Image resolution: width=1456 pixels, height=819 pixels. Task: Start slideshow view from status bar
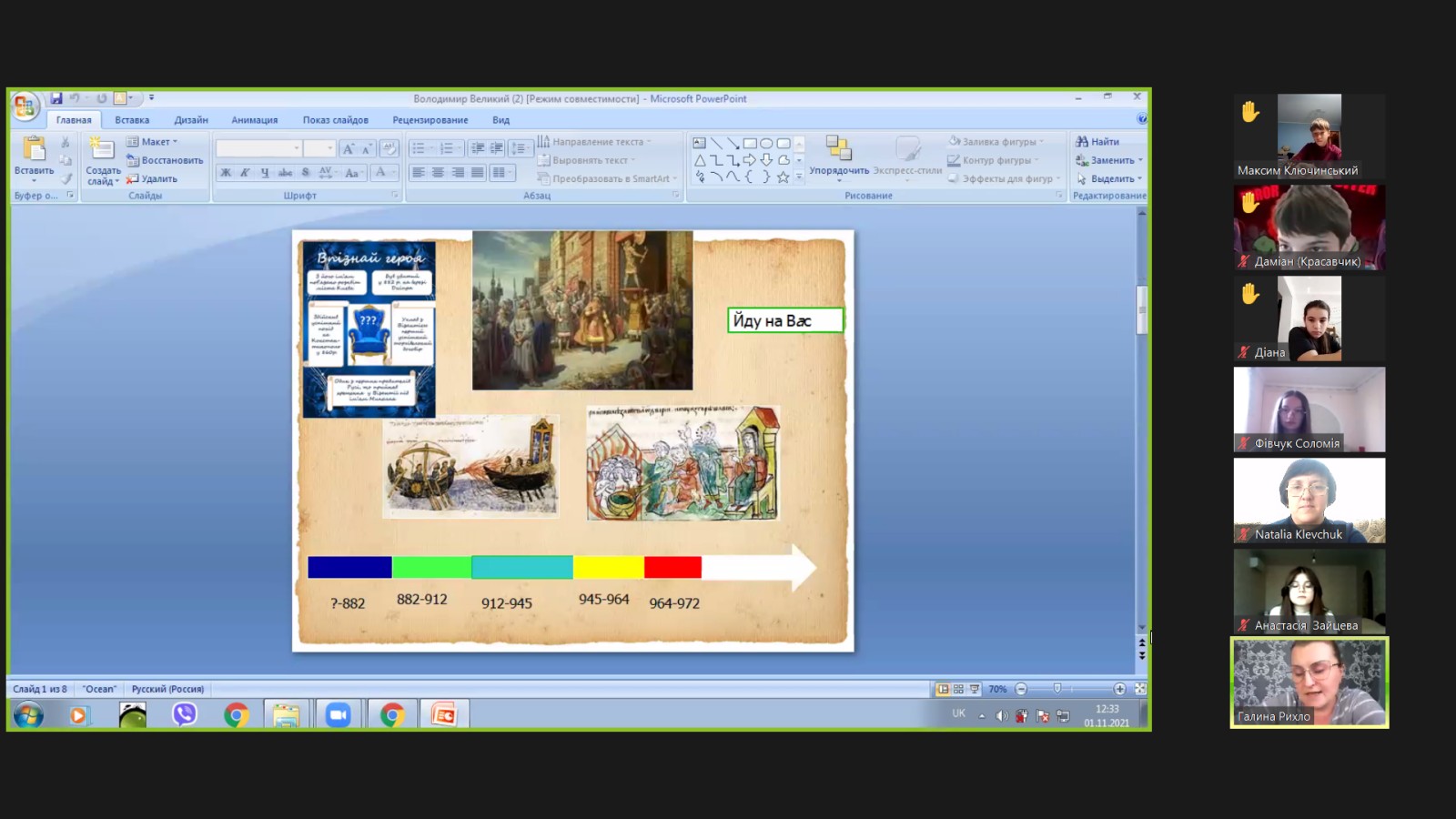click(x=975, y=690)
